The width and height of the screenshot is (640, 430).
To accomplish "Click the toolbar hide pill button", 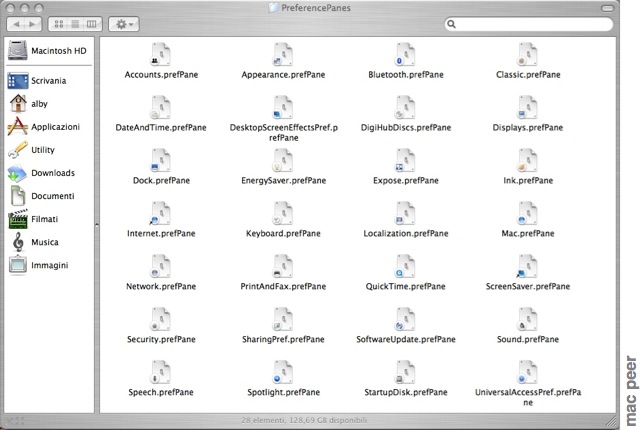I will coord(607,8).
